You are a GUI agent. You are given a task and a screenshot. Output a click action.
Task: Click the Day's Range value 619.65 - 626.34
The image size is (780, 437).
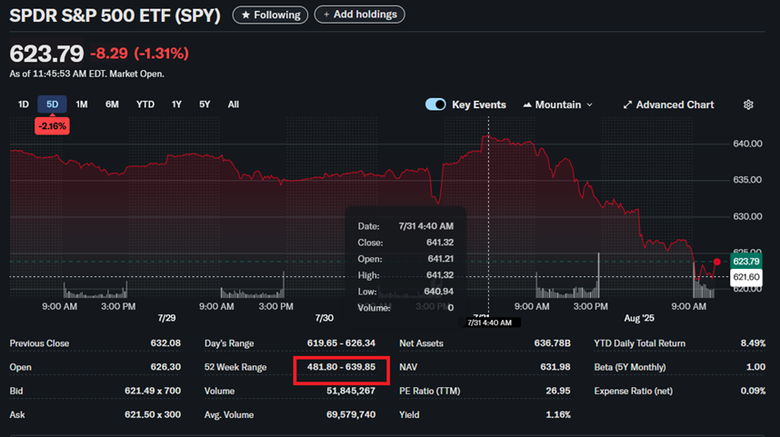pyautogui.click(x=341, y=343)
